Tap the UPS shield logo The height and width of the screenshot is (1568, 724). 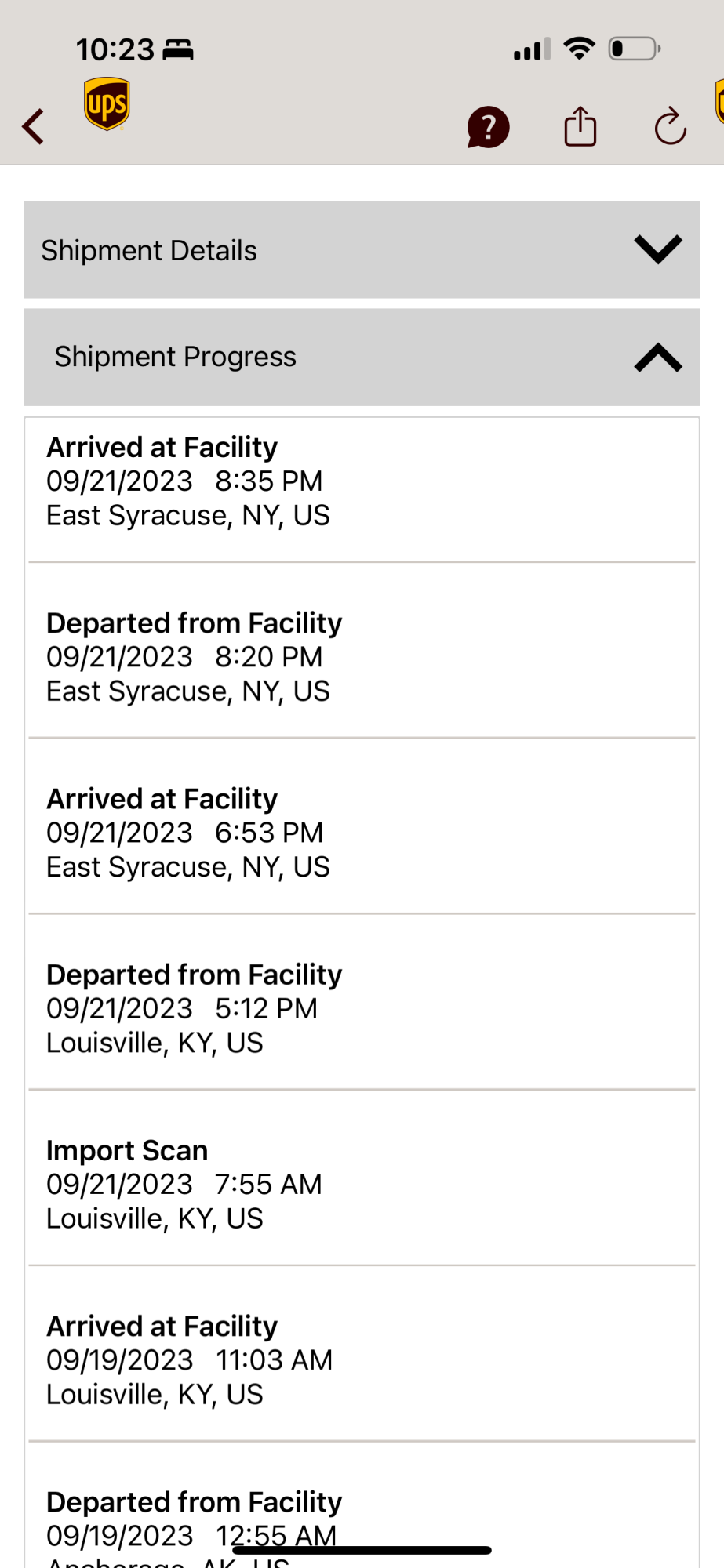107,103
